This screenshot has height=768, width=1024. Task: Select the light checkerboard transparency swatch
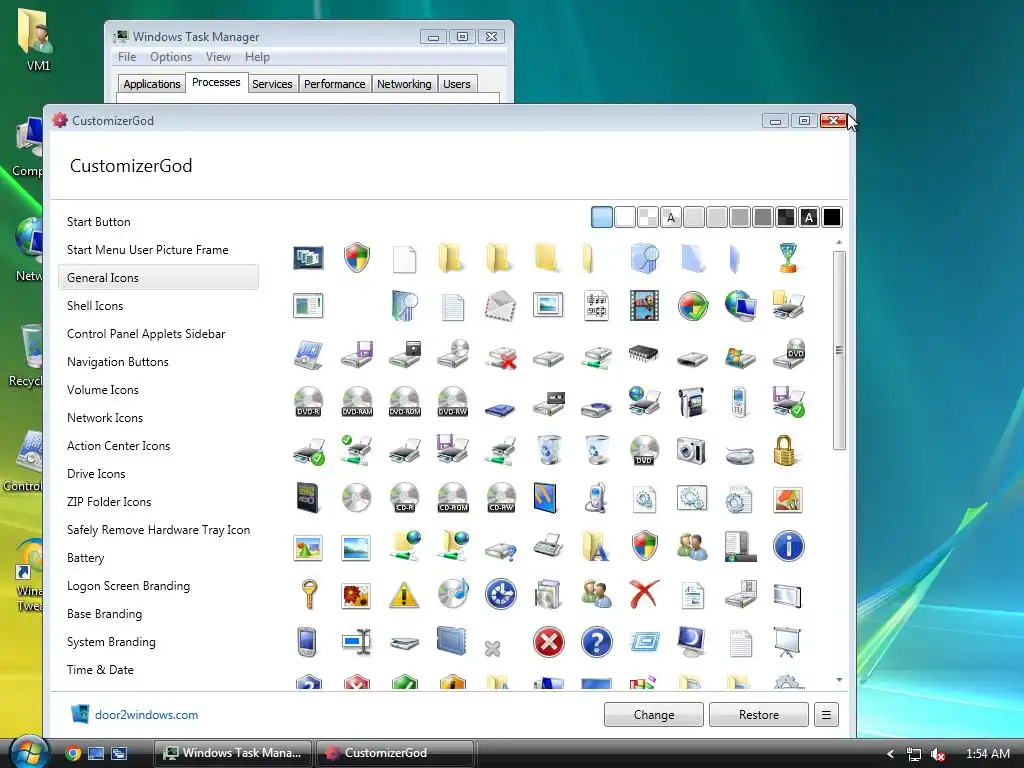pyautogui.click(x=648, y=217)
